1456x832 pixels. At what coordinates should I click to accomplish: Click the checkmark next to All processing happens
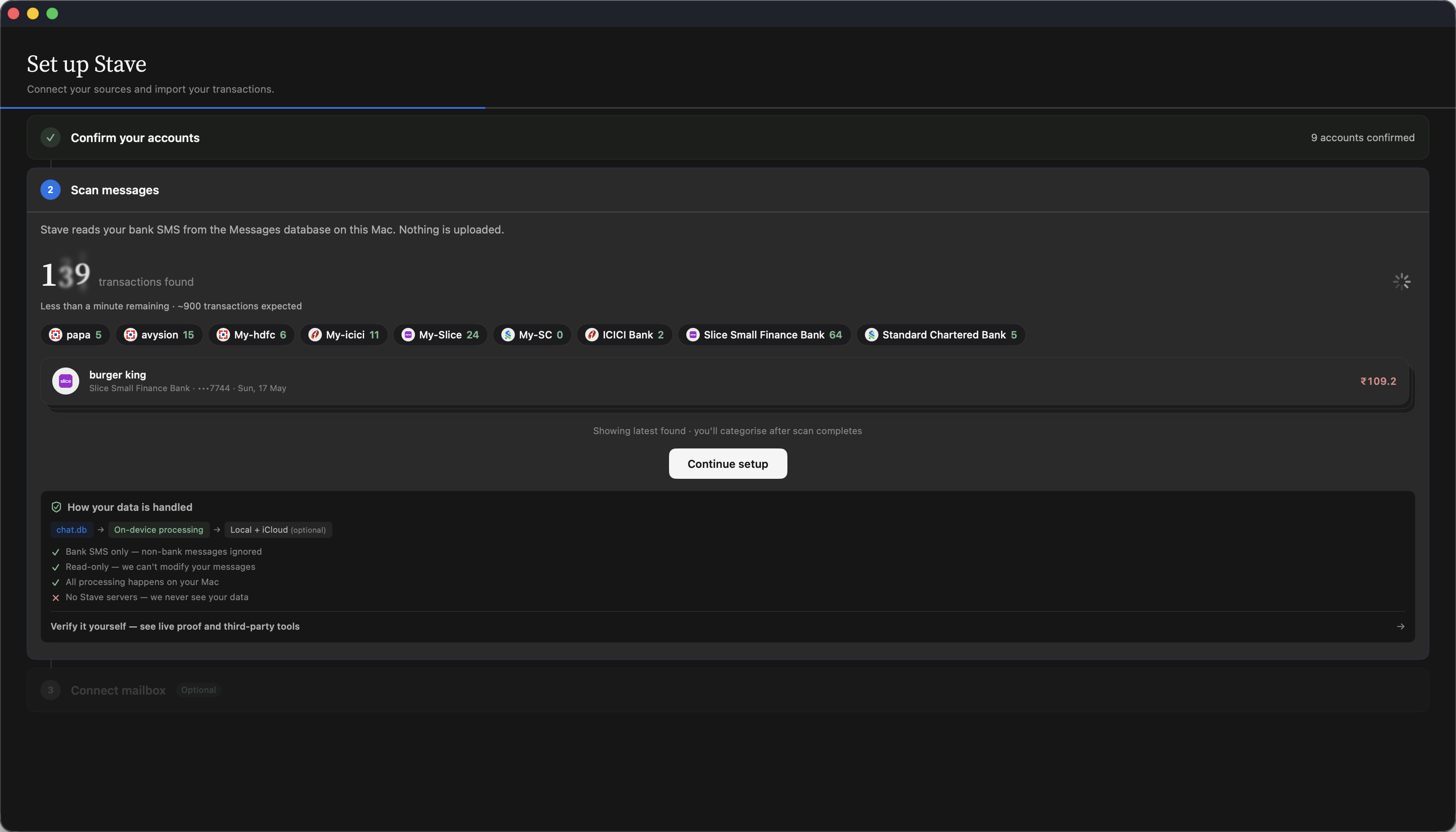click(56, 582)
